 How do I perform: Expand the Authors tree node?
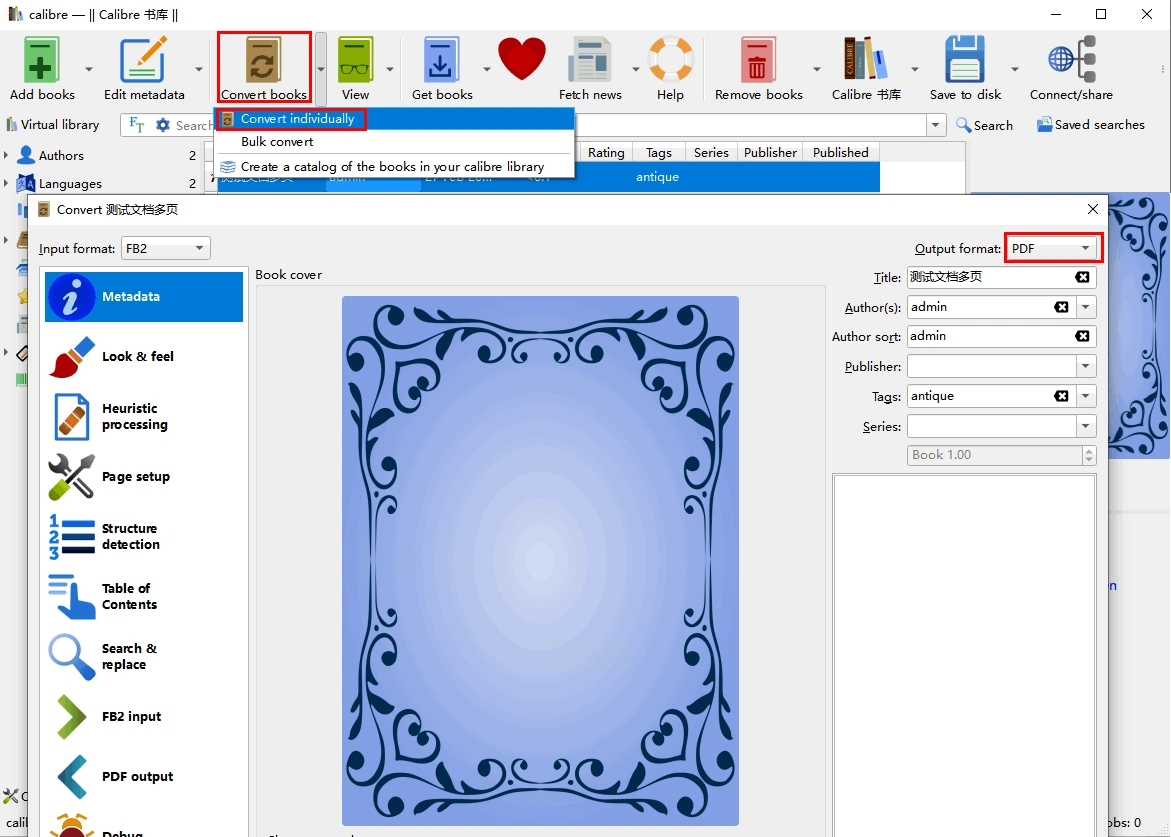[x=6, y=156]
